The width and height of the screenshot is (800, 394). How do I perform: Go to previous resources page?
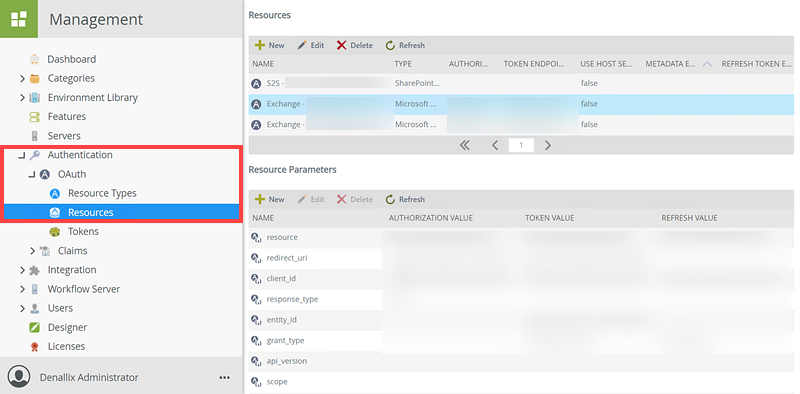pos(494,145)
